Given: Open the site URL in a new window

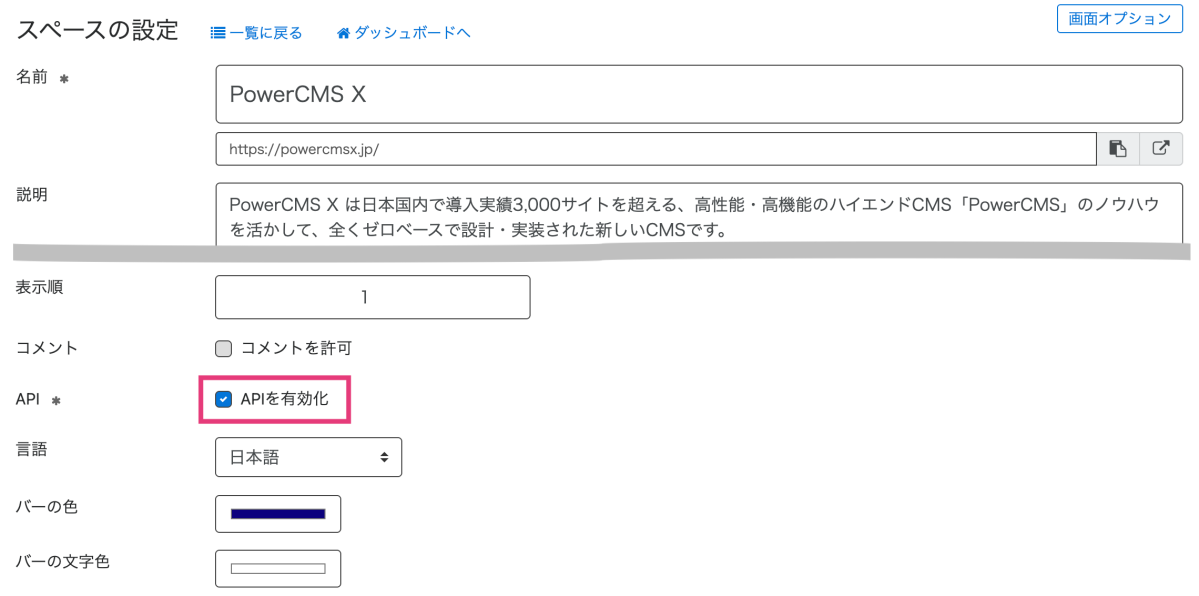Looking at the screenshot, I should click(1161, 148).
